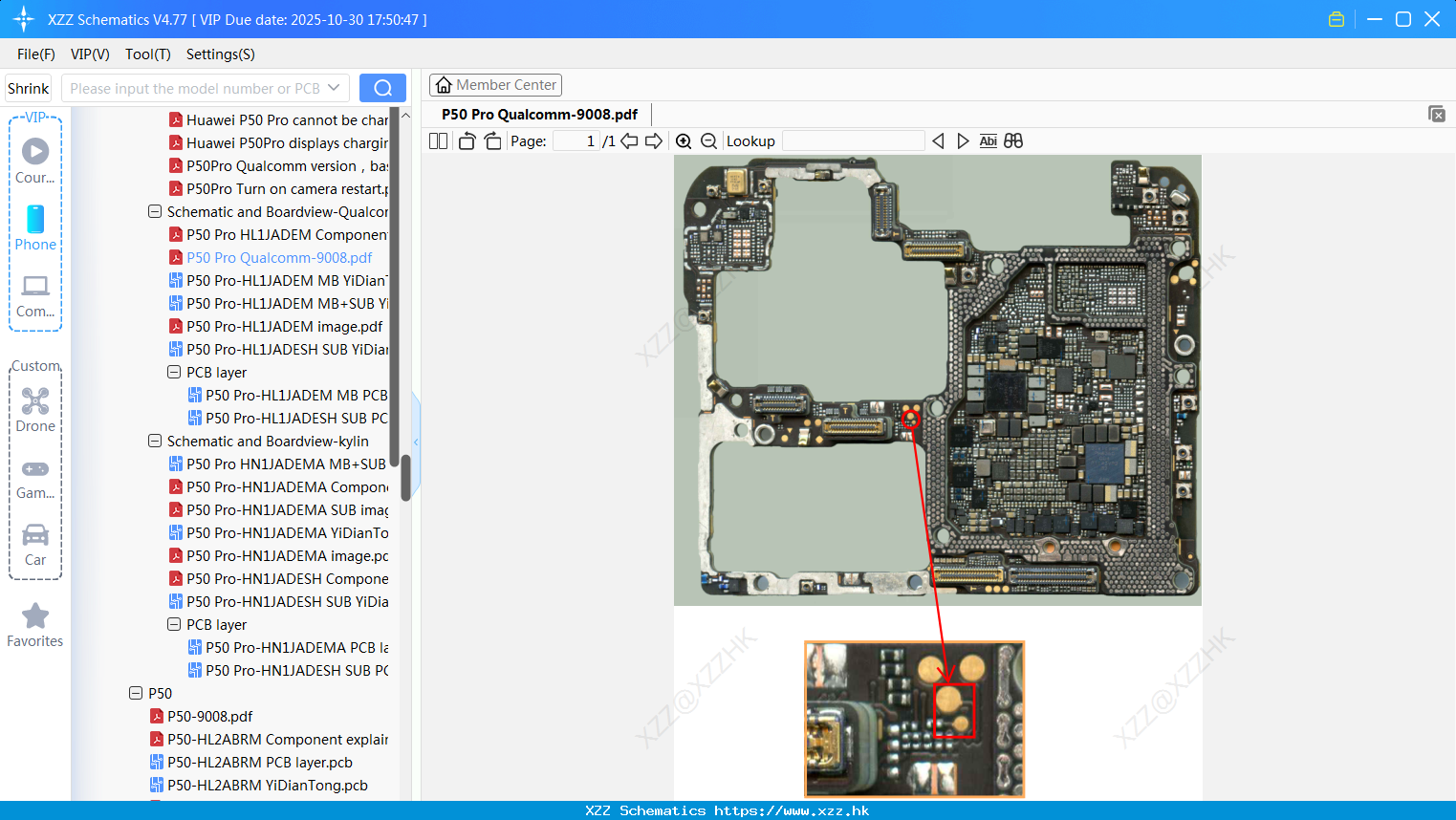
Task: Find previous lookup result
Action: pyautogui.click(x=938, y=141)
